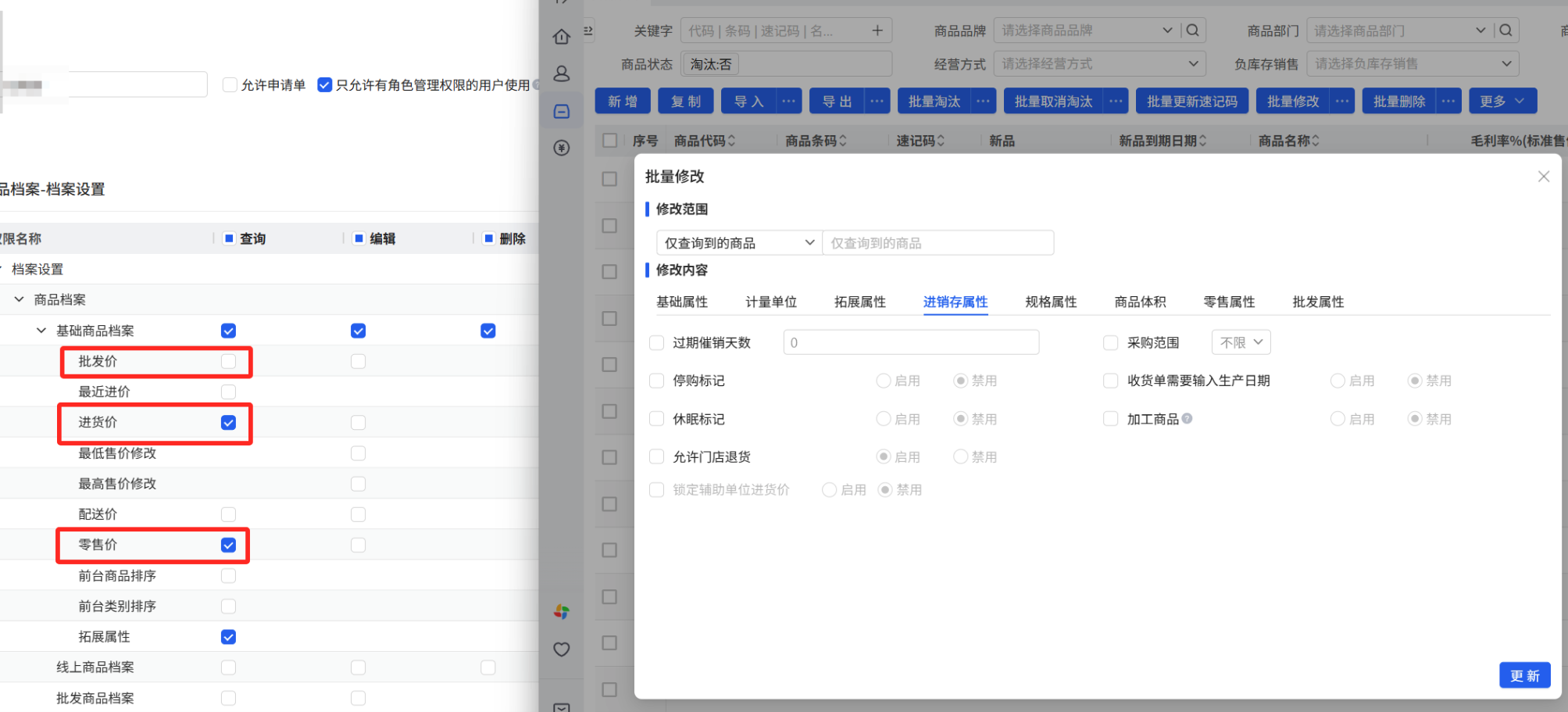
Task: Open more options beside 批量删除 button
Action: coord(1448,102)
